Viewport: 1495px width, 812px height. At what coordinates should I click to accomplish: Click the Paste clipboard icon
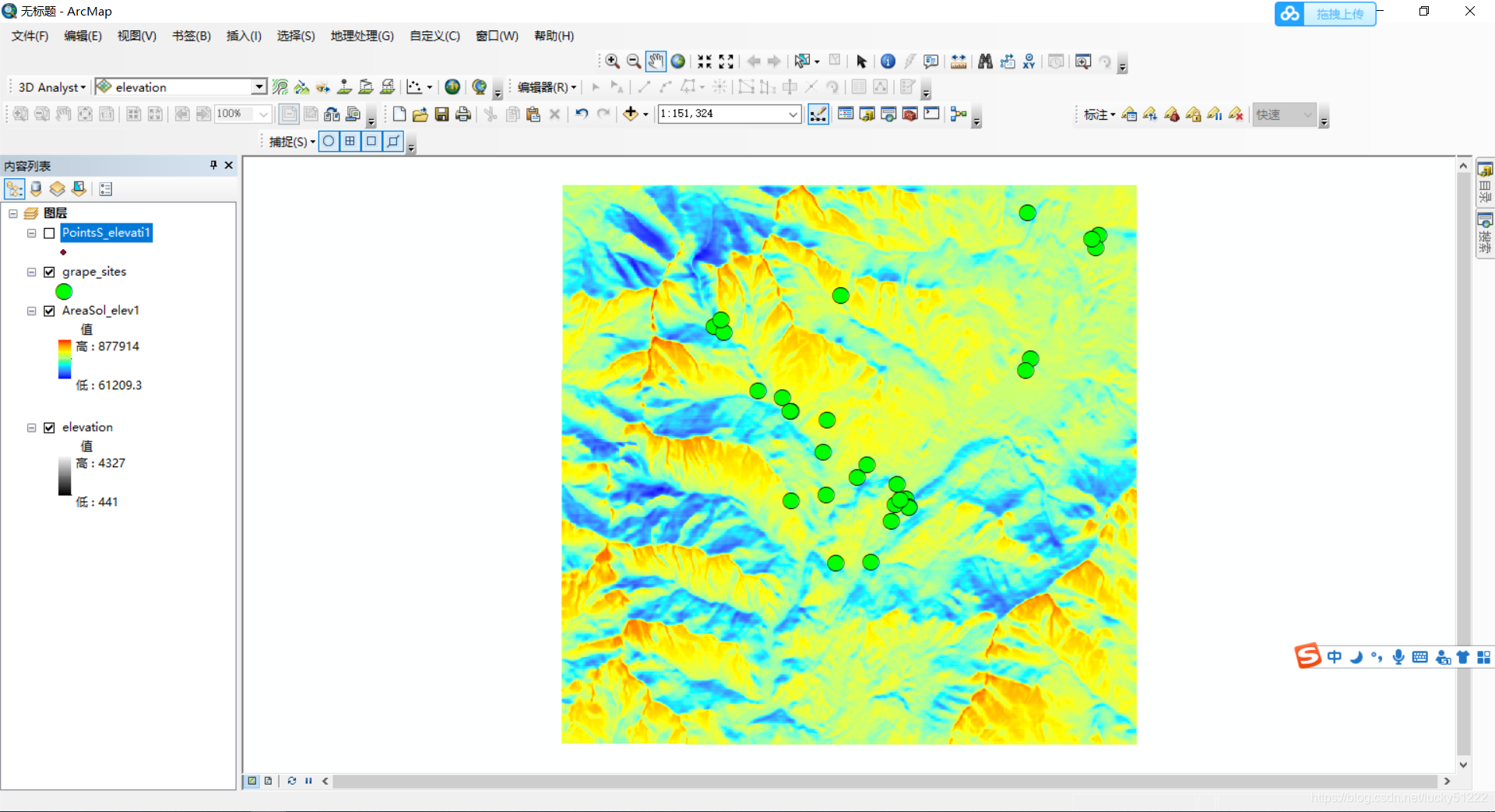pyautogui.click(x=533, y=114)
